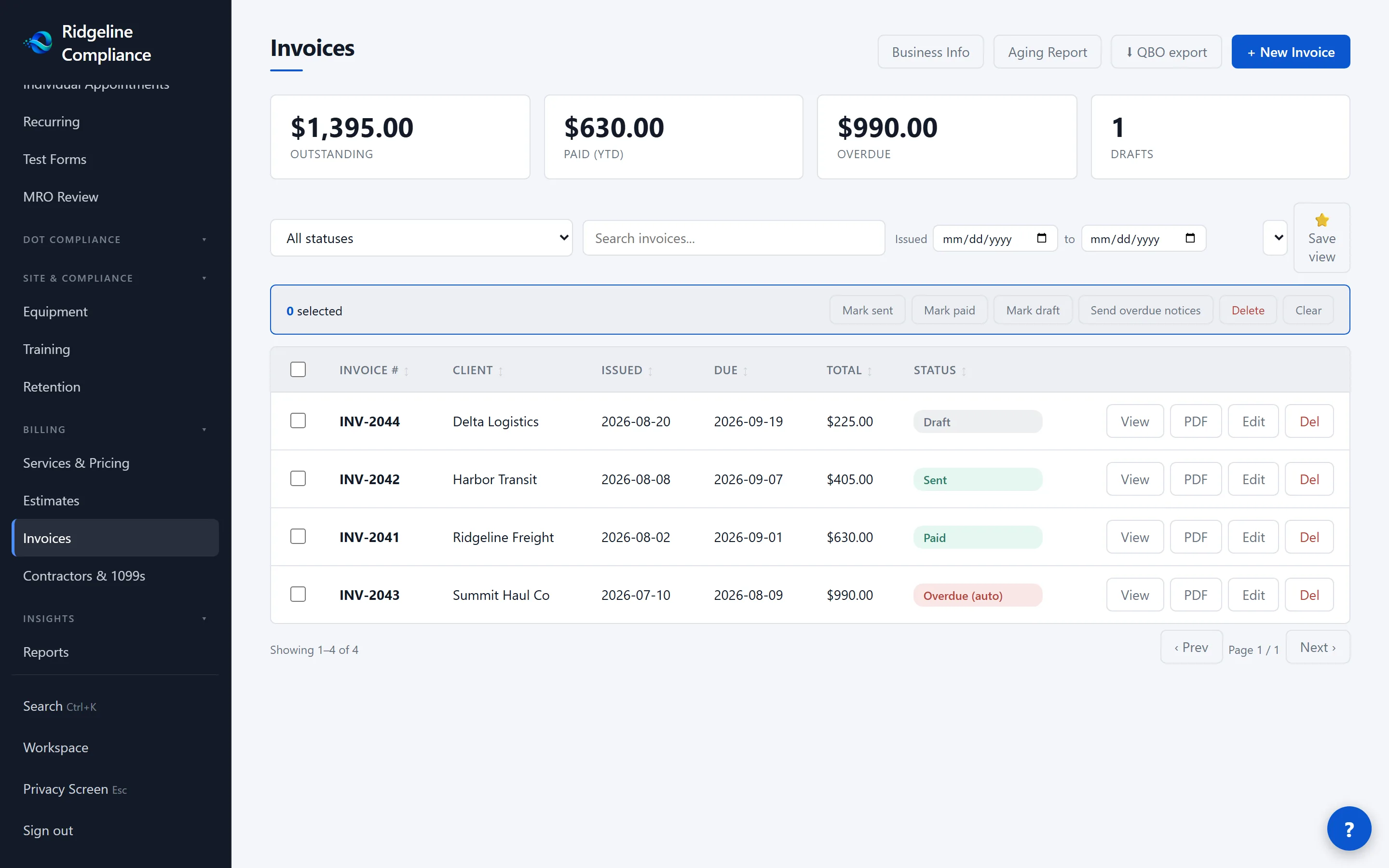Sort by Status column arrows
Image resolution: width=1389 pixels, height=868 pixels.
point(964,371)
